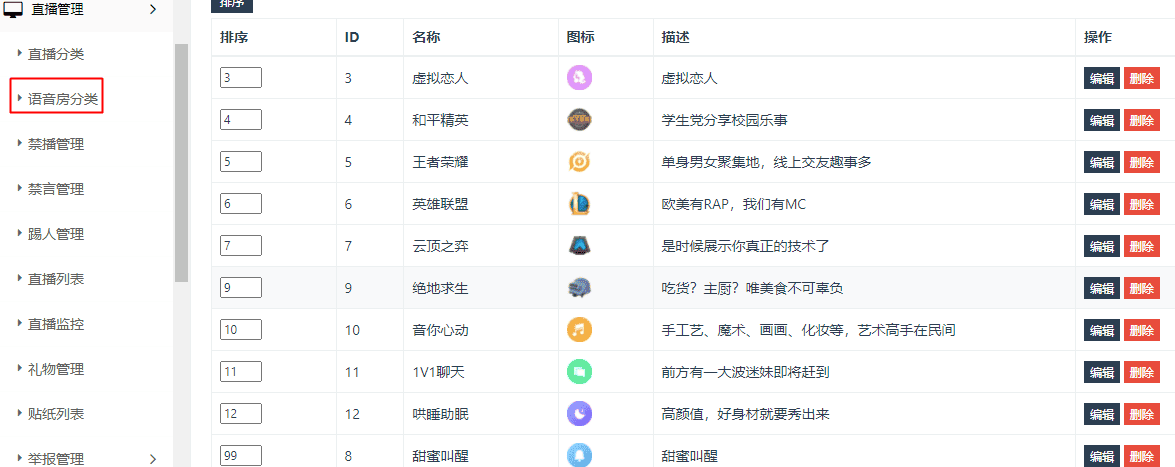The width and height of the screenshot is (1175, 467).
Task: Delete the 英雄联盟 row
Action: point(1140,205)
